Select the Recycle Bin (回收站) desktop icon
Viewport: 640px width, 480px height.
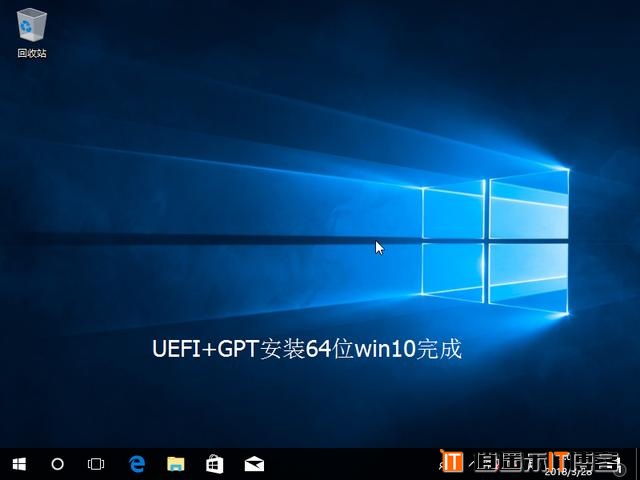32,33
